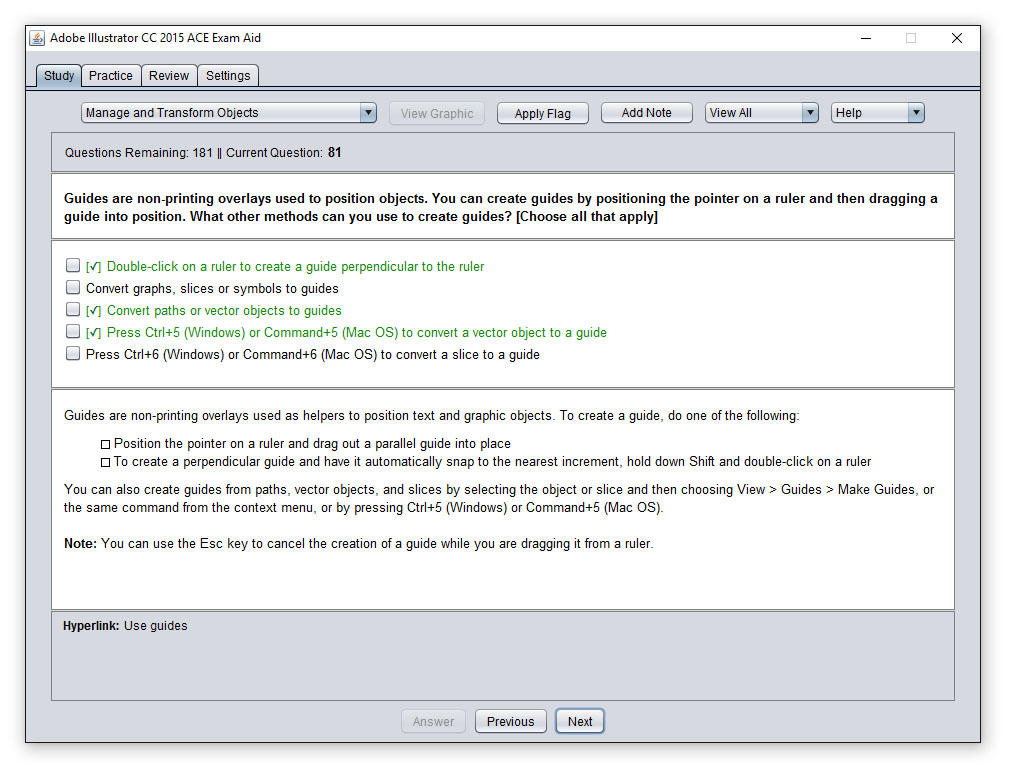The width and height of the screenshot is (1011, 768).
Task: Open the View All dropdown arrow
Action: tap(810, 113)
